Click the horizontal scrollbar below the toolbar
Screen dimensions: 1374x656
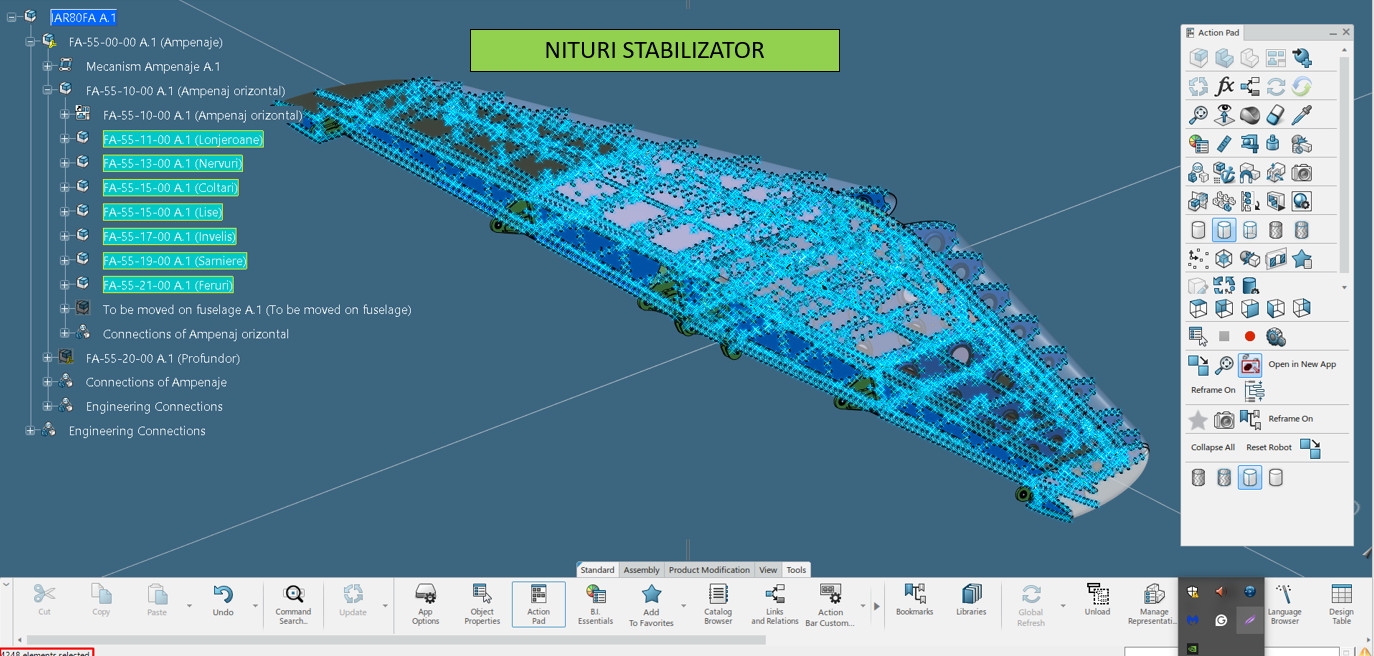[x=400, y=639]
